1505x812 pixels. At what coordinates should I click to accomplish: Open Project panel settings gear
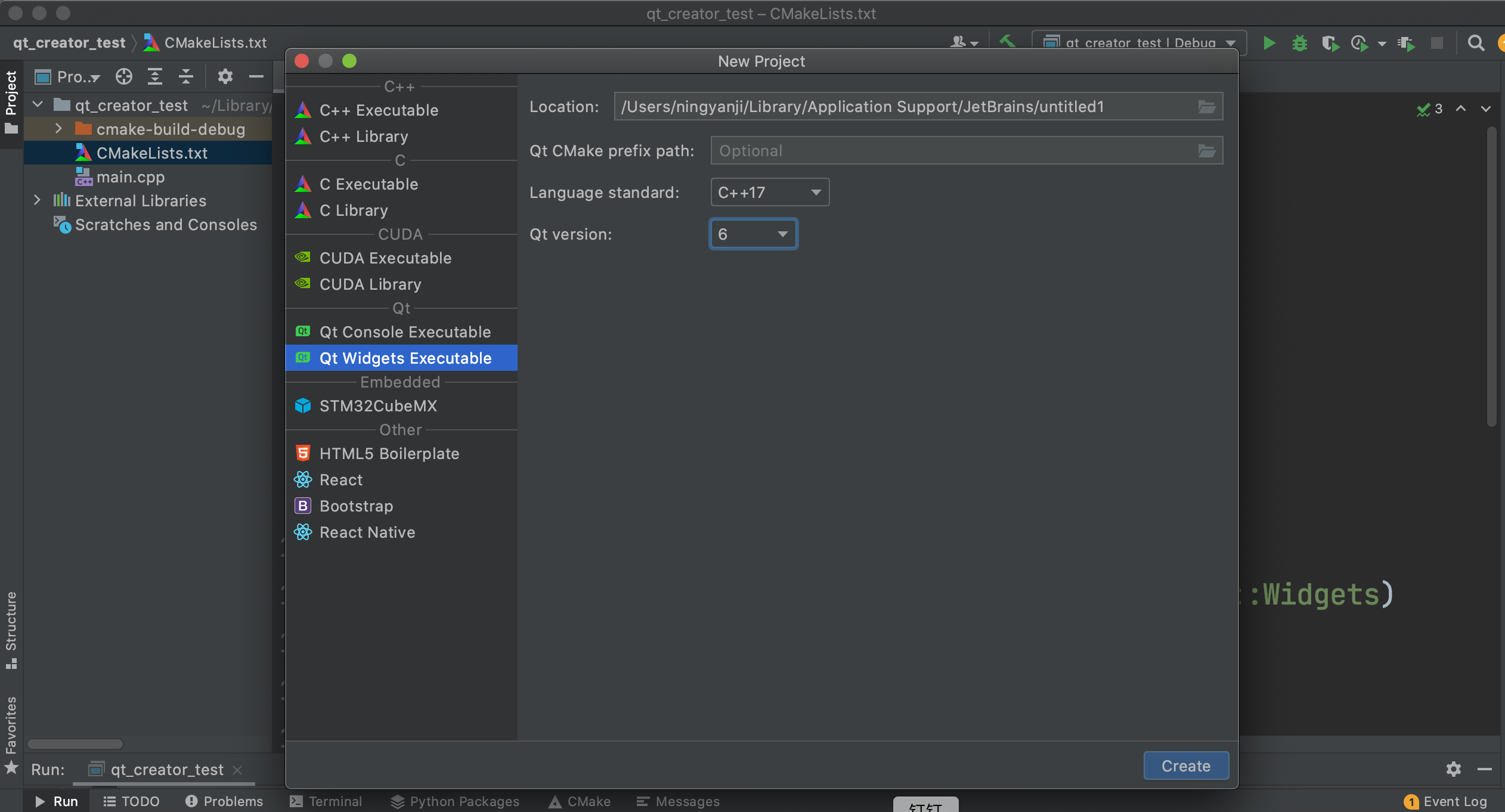225,76
